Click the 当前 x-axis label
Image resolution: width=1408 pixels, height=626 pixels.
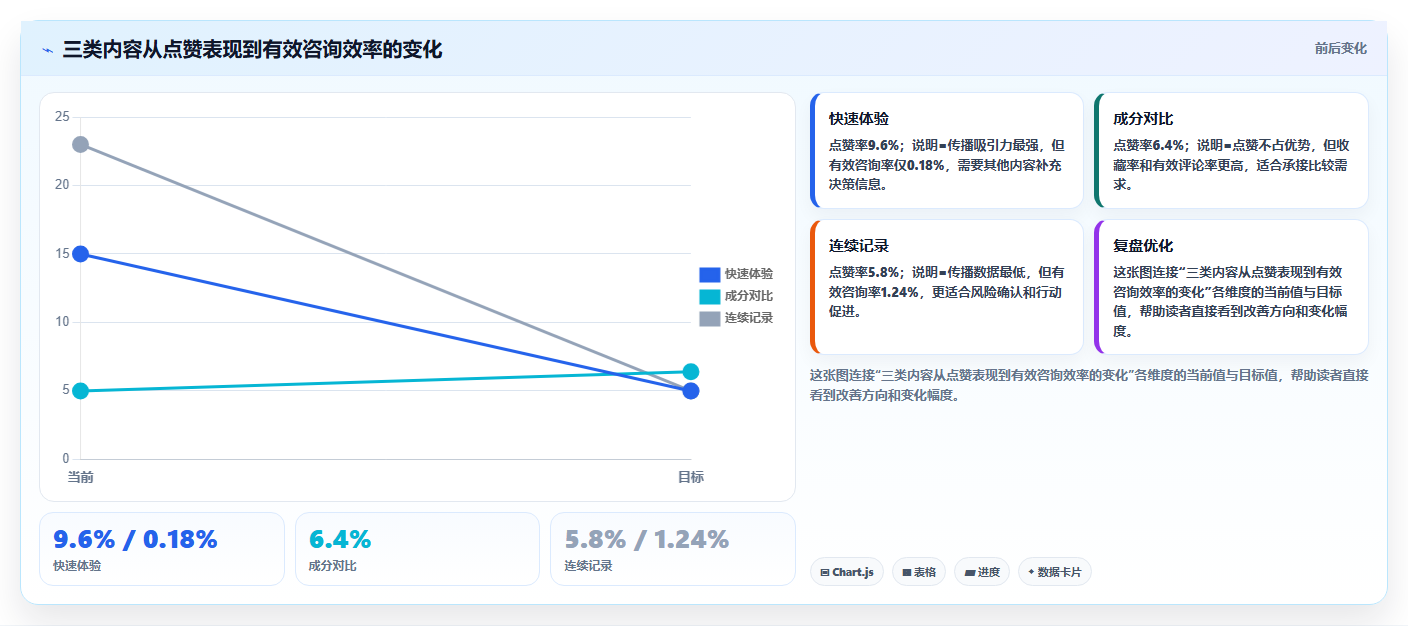[81, 477]
